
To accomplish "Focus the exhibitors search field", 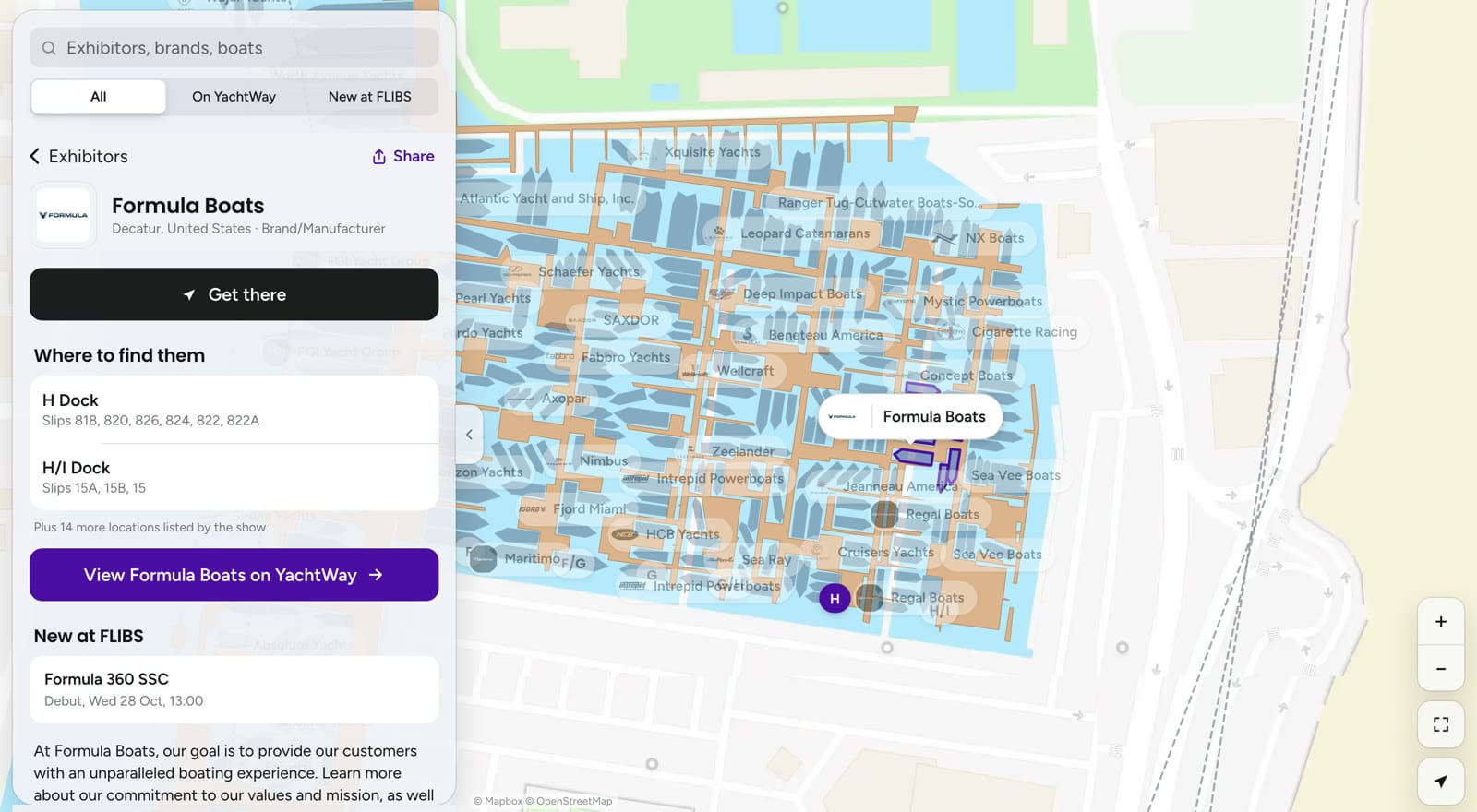I will pyautogui.click(x=234, y=48).
